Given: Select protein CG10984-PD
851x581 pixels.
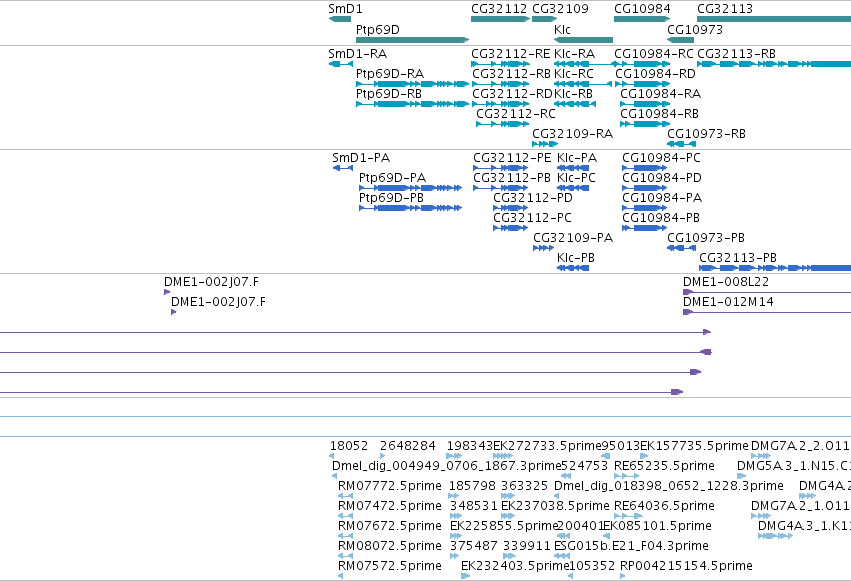Looking at the screenshot, I should tap(644, 188).
